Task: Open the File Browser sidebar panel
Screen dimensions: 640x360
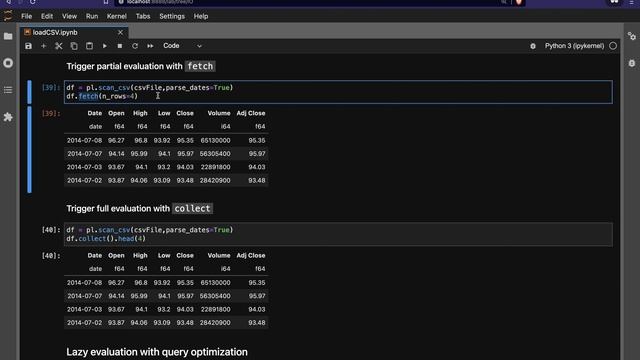Action: tap(8, 36)
